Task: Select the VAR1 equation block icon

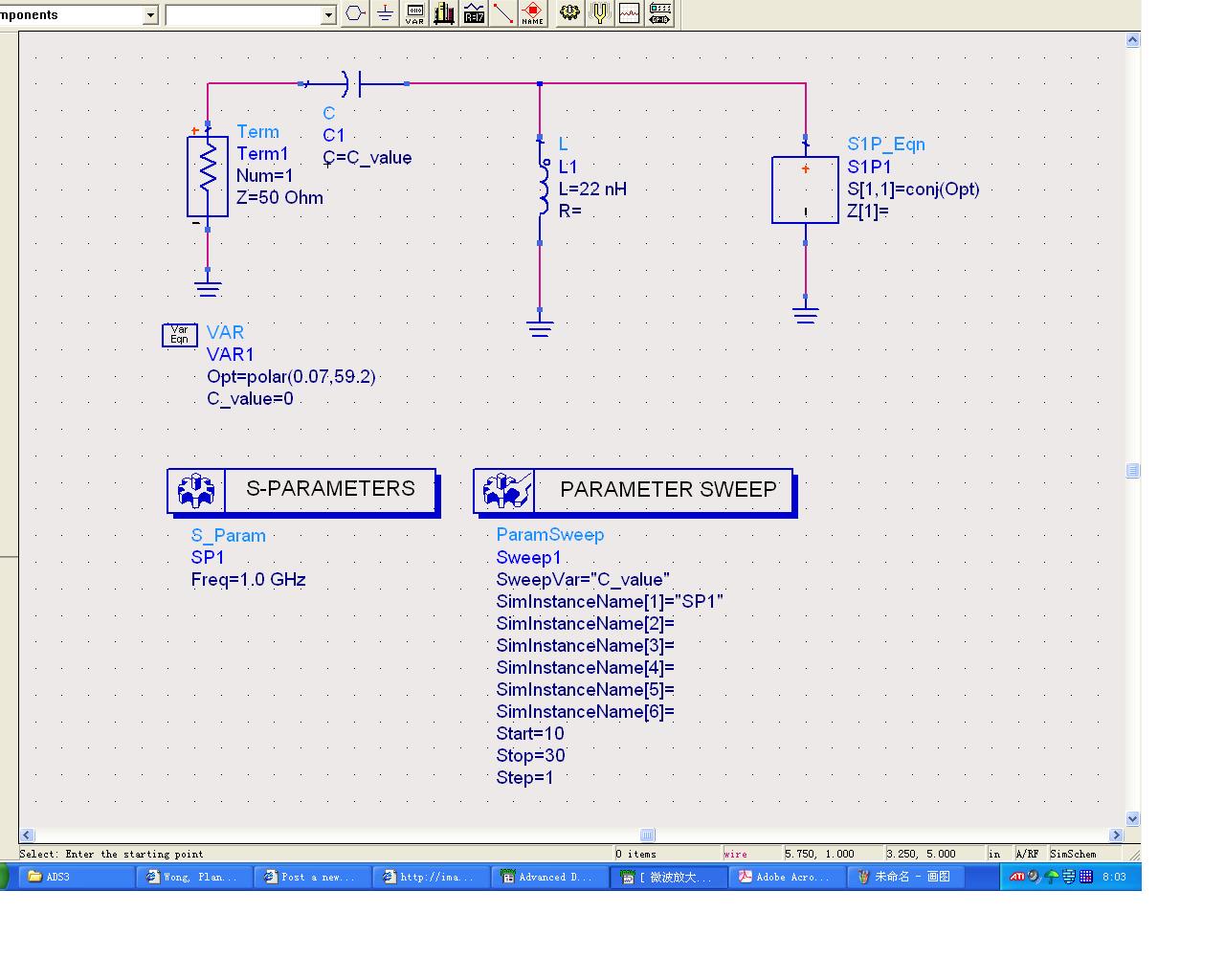Action: tap(179, 334)
